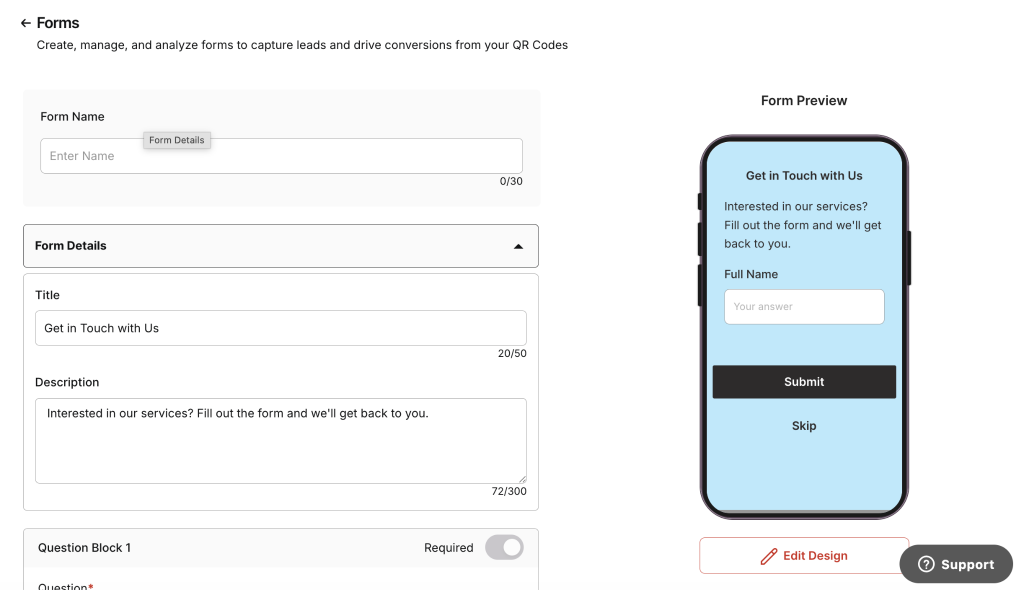Click the Your answer field in preview
The image size is (1024, 590).
click(804, 306)
